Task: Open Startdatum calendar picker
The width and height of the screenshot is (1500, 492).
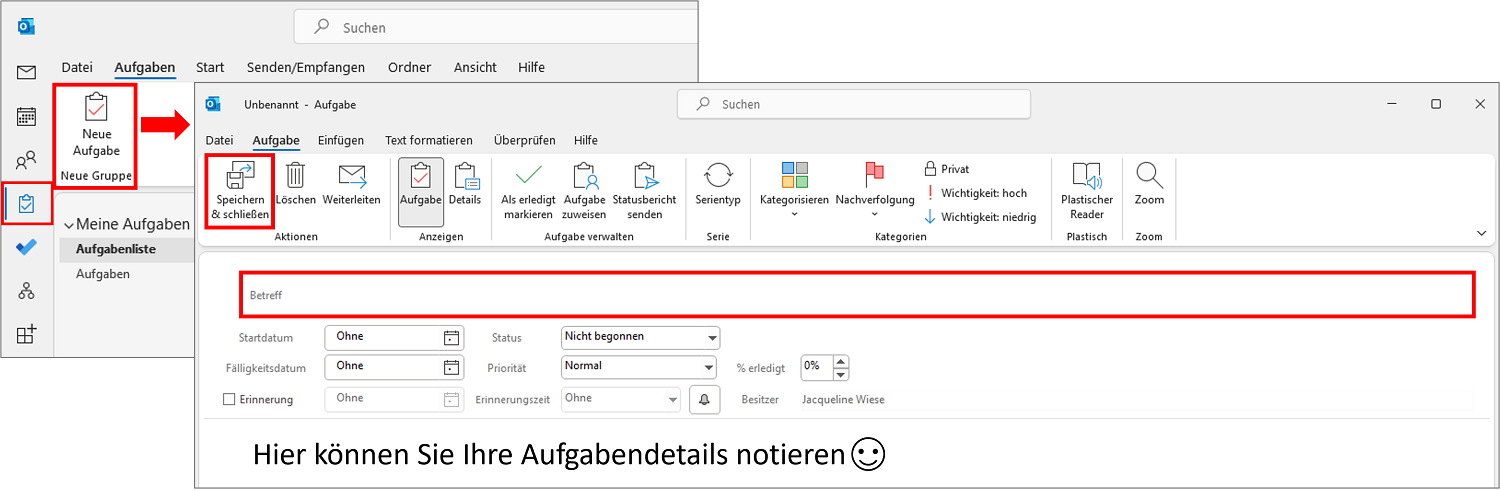Action: point(452,337)
